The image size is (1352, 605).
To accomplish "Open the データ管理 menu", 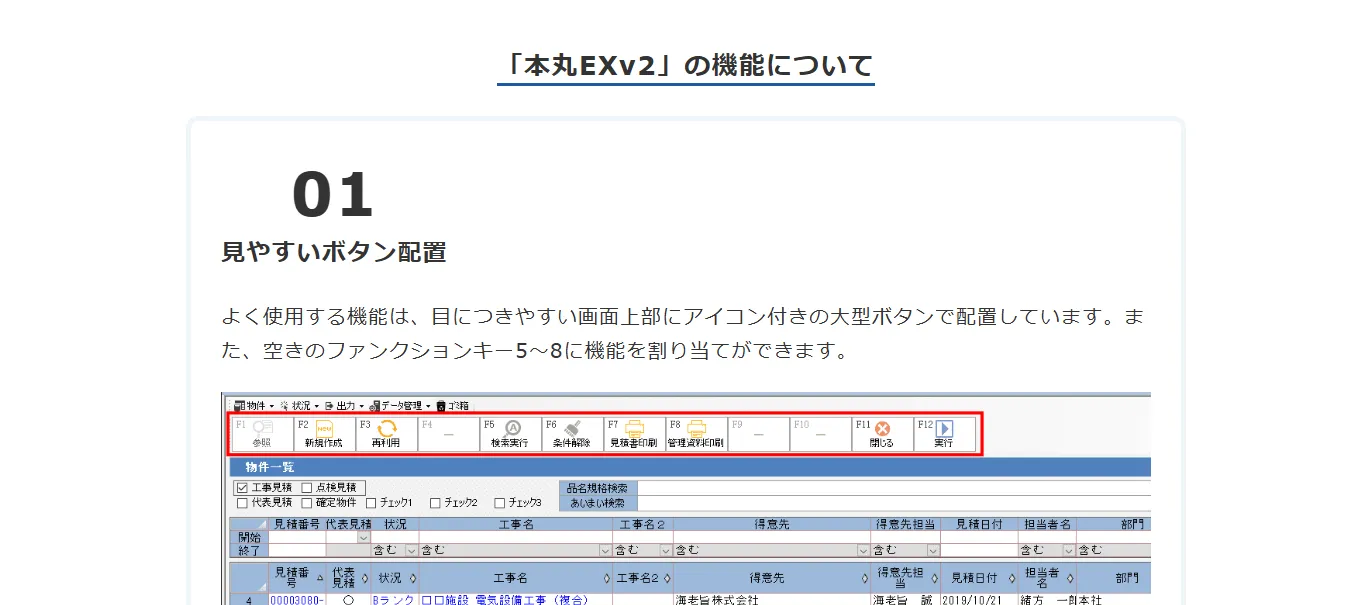I will [x=400, y=405].
